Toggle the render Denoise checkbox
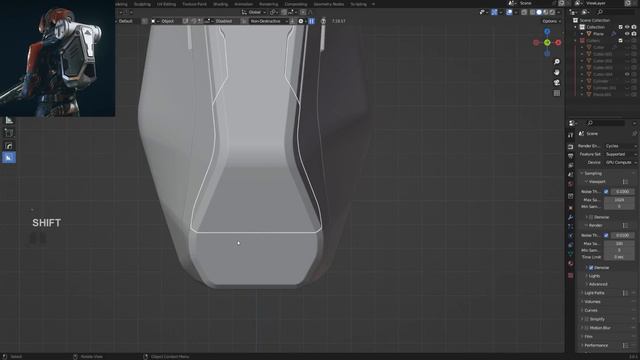The image size is (640, 360). [591, 268]
